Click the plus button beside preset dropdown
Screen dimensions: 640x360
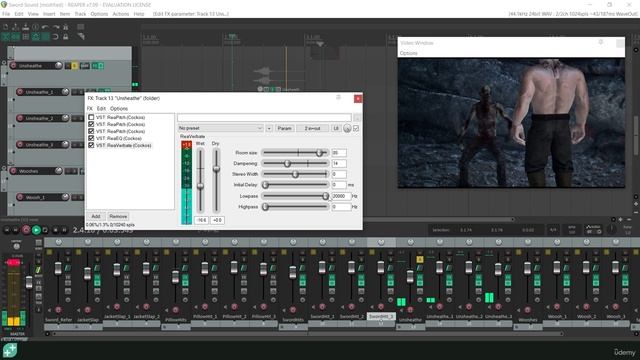click(x=269, y=128)
